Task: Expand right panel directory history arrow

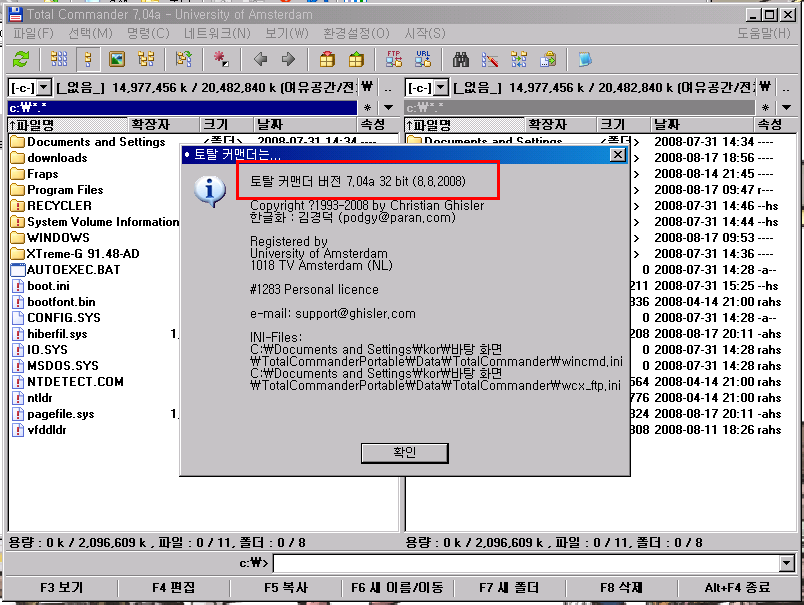Action: click(787, 108)
